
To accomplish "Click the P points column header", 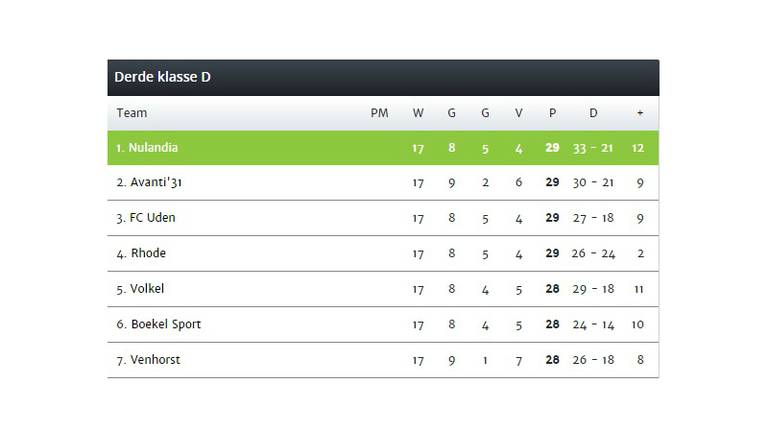I will tap(552, 113).
